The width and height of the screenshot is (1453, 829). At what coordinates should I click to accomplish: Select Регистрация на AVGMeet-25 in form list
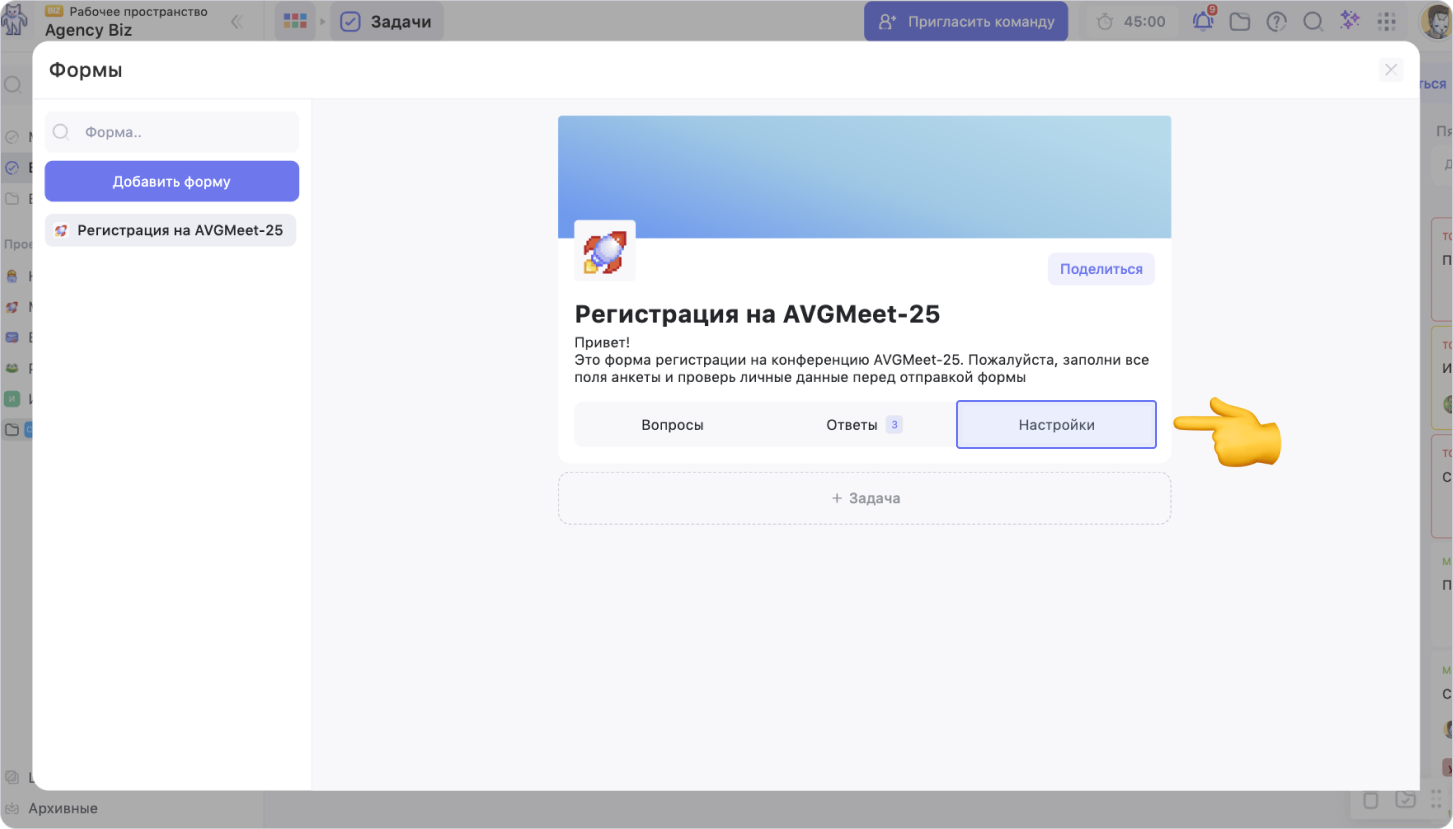coord(171,230)
